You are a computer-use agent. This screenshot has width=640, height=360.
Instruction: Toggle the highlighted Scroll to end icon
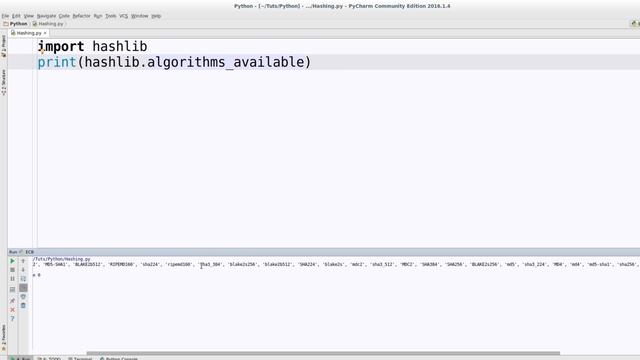coord(23,288)
